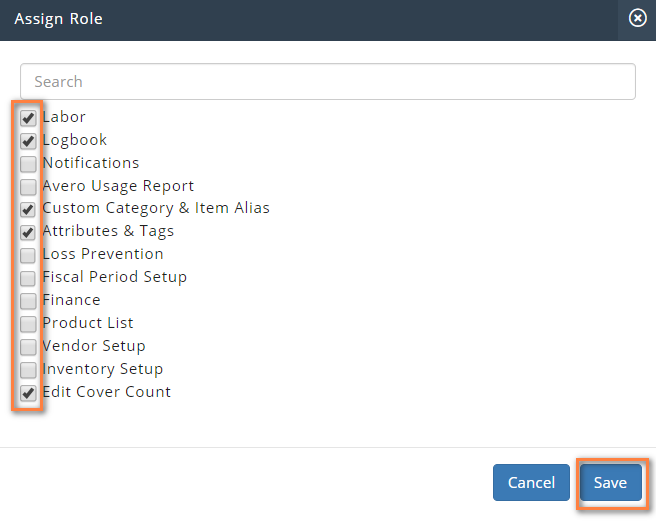
Task: Check the Product List checkbox
Action: pos(28,324)
